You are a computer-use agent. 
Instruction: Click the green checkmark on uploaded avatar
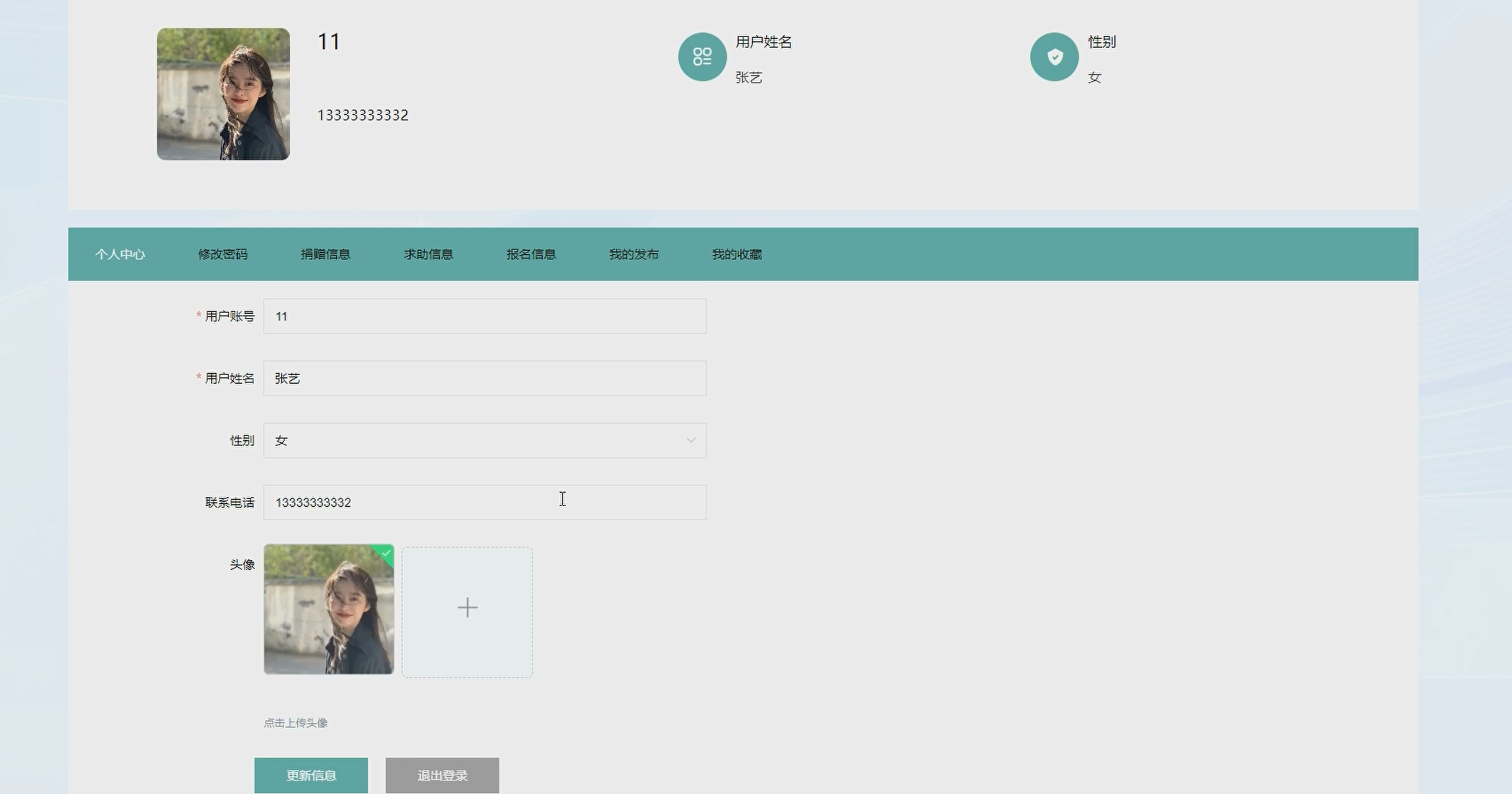coord(386,553)
